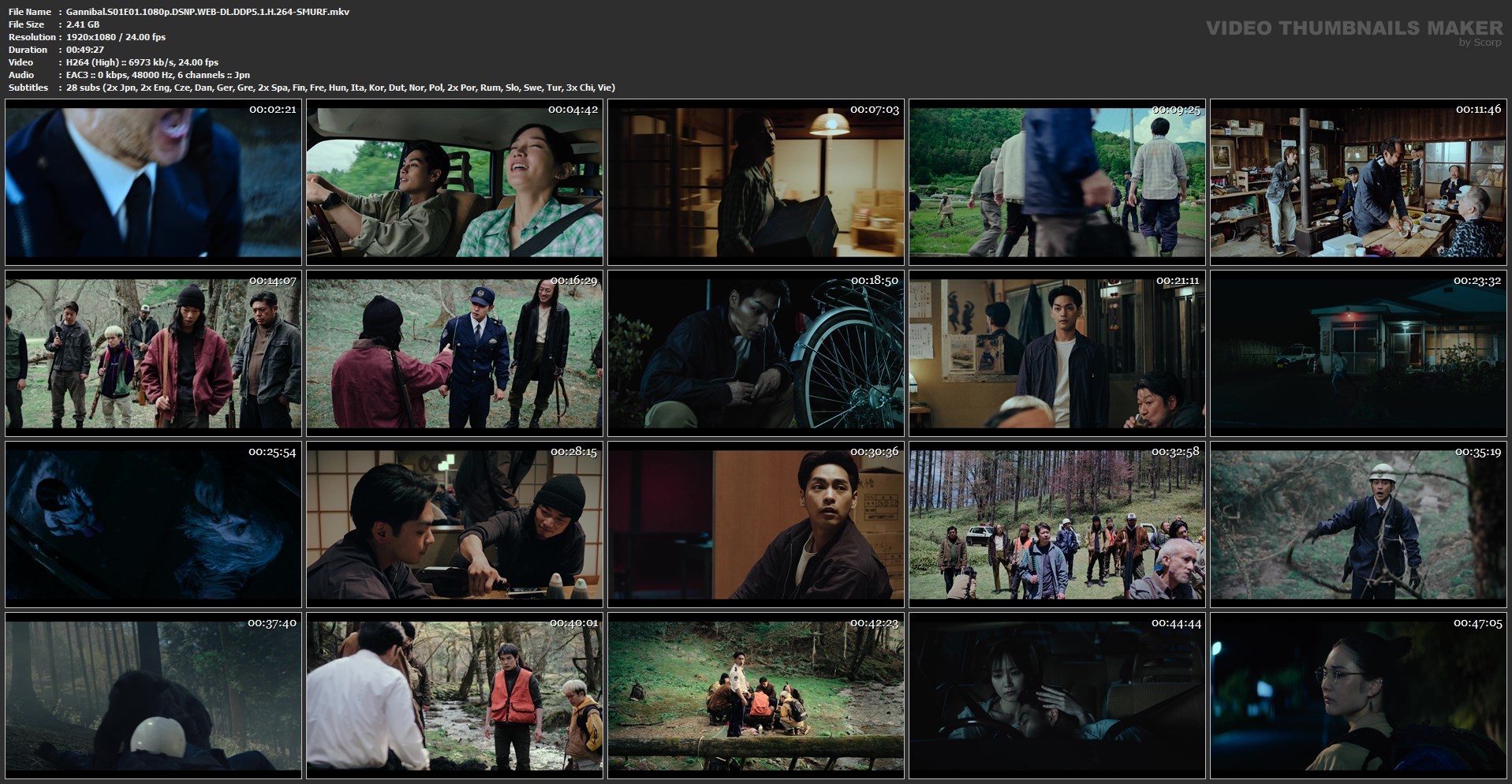Click the audio line EAC3 6 channels

[158, 75]
